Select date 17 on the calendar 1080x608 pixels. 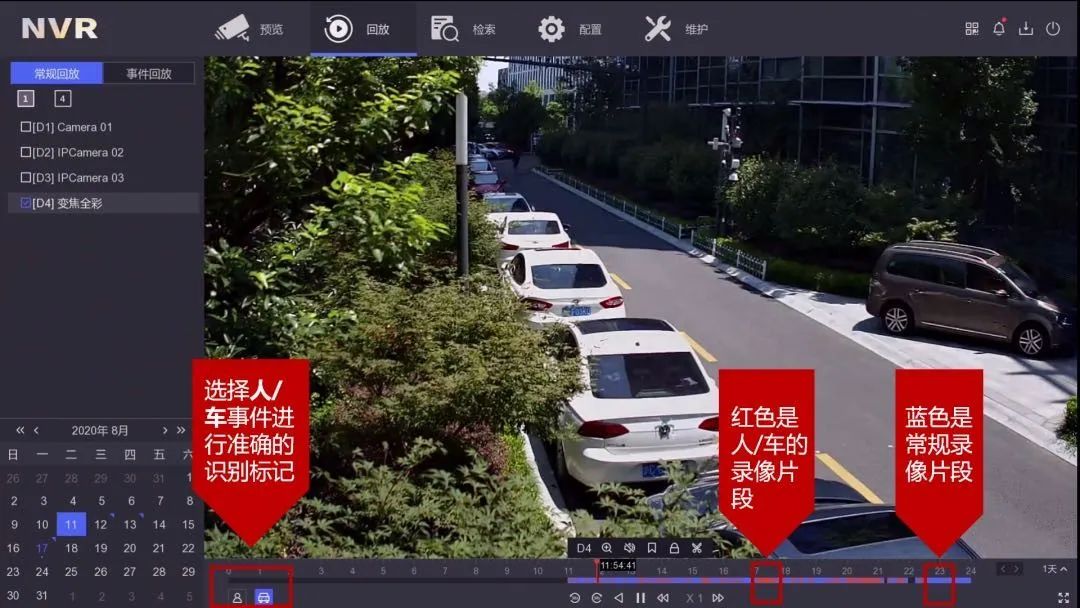pyautogui.click(x=41, y=548)
